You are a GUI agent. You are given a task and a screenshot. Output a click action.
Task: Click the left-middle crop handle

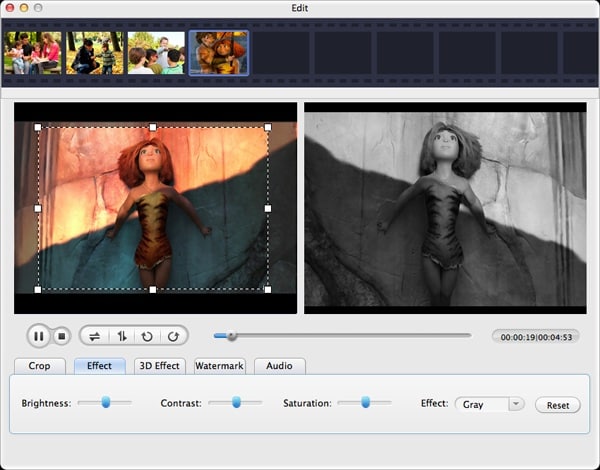coord(38,209)
